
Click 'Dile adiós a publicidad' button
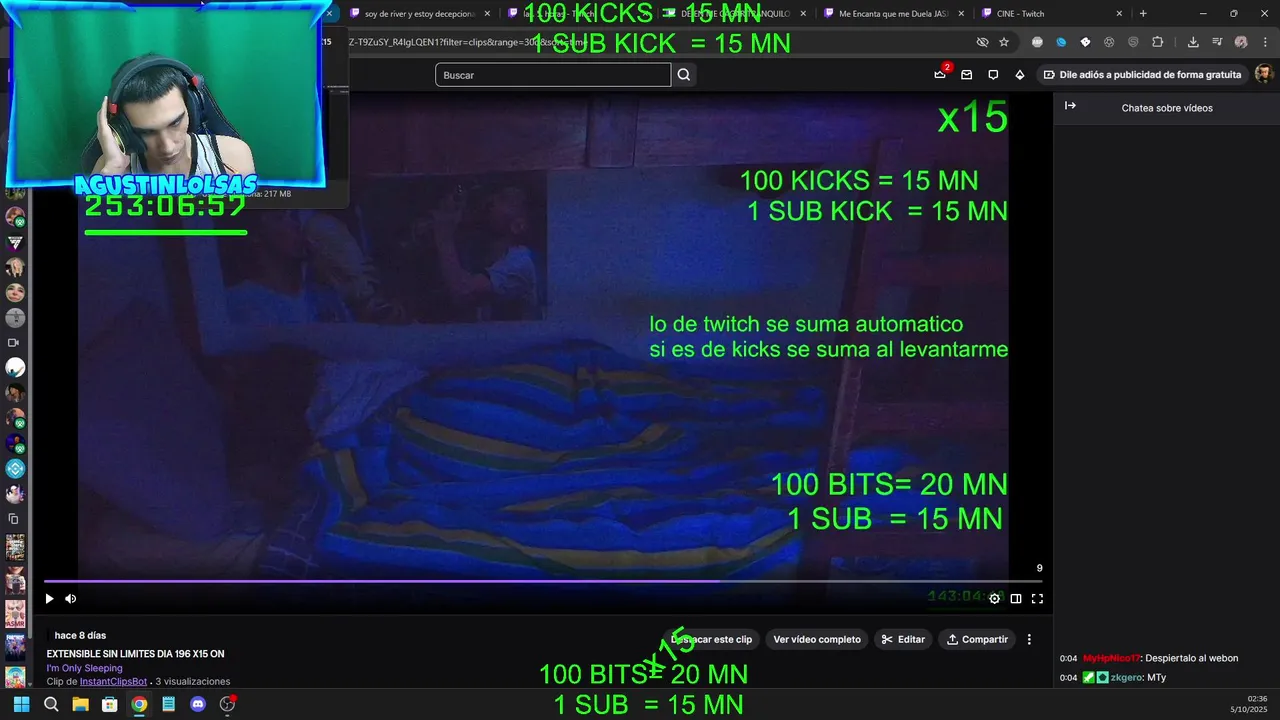(x=1142, y=75)
